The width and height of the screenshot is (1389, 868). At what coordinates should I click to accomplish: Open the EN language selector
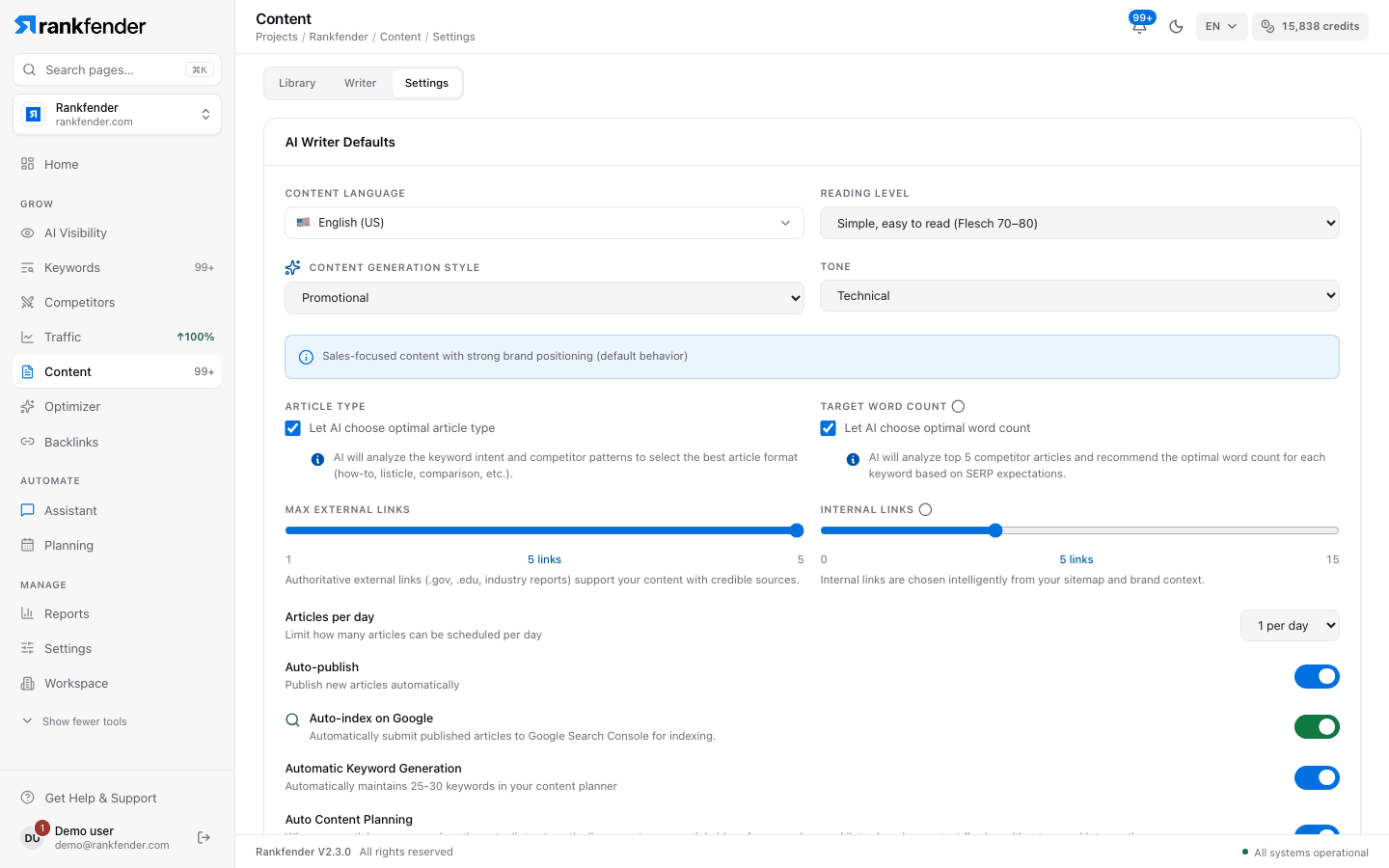pos(1221,26)
